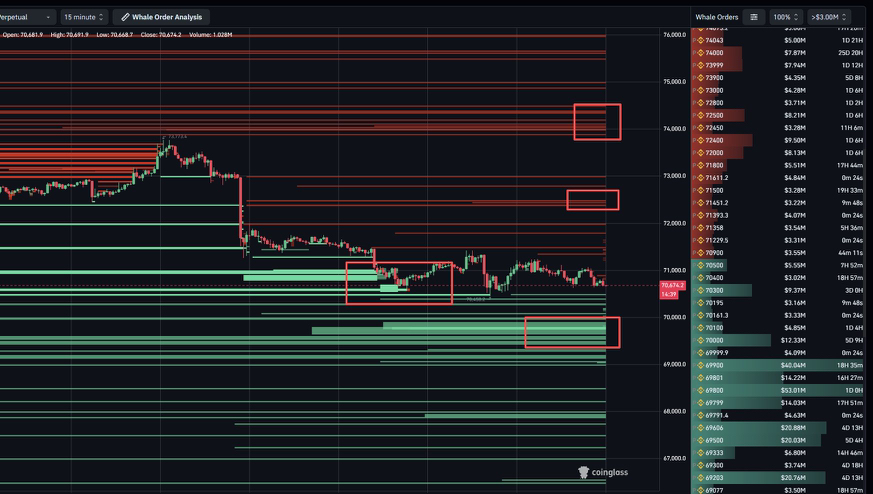Select the 70300 $9.37M whale order row

778,290
